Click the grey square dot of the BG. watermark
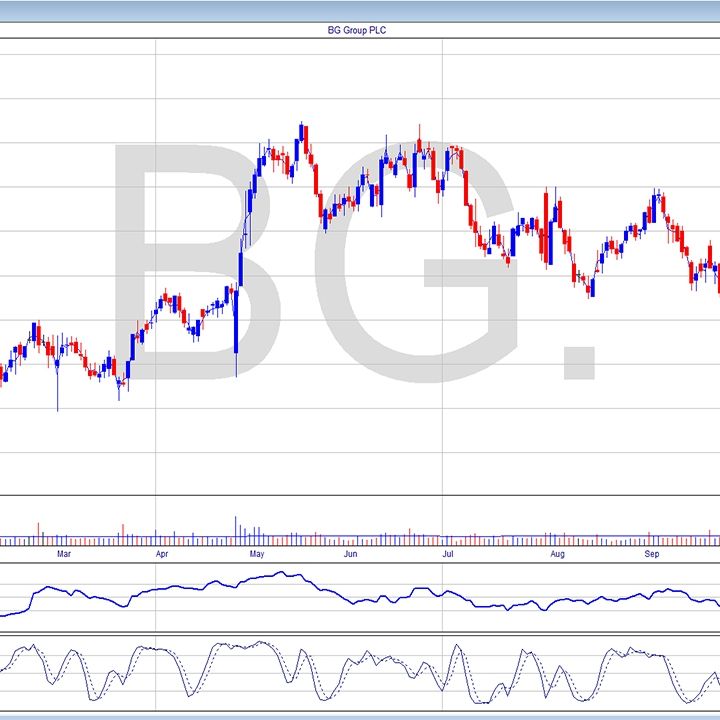The height and width of the screenshot is (720, 720). click(x=579, y=361)
